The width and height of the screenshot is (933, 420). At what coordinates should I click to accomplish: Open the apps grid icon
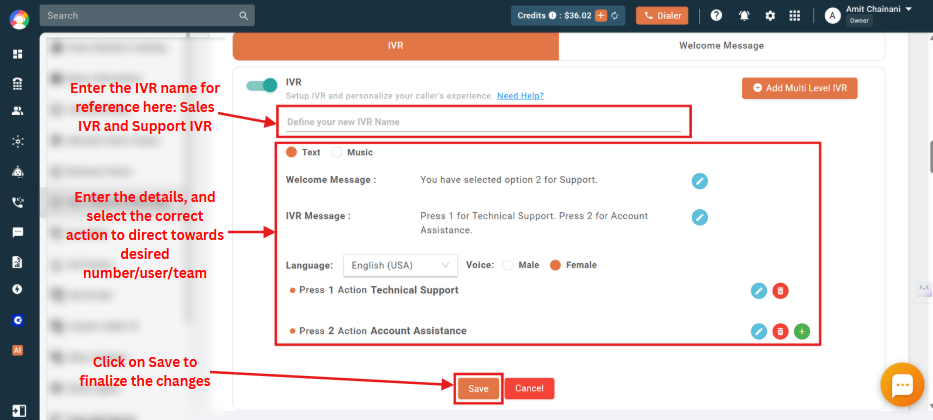click(x=794, y=16)
